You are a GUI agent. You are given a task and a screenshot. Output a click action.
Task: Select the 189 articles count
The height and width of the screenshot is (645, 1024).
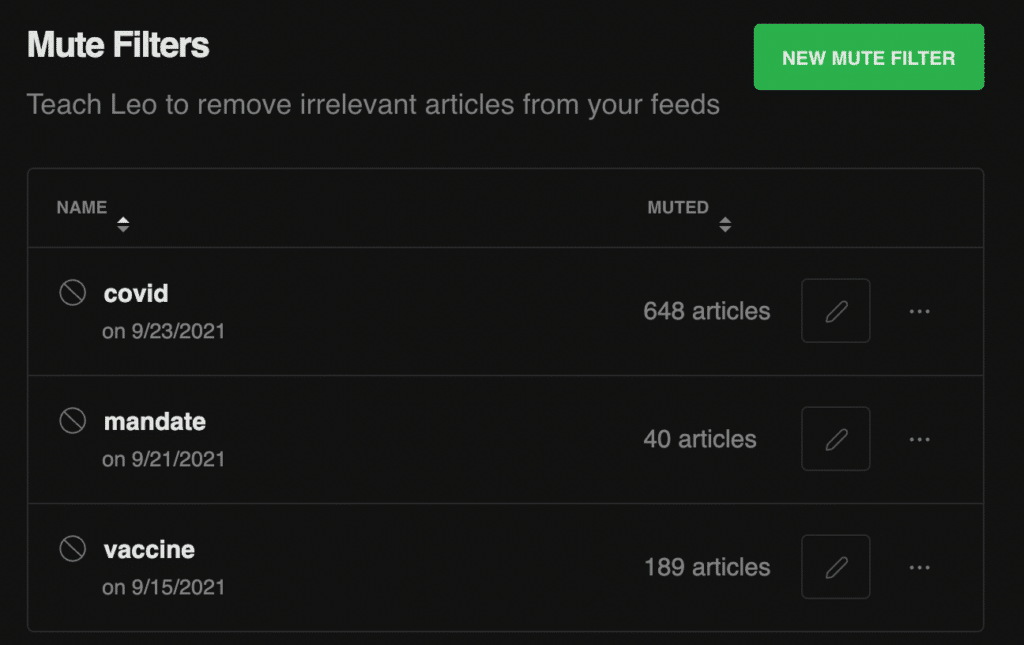(707, 567)
